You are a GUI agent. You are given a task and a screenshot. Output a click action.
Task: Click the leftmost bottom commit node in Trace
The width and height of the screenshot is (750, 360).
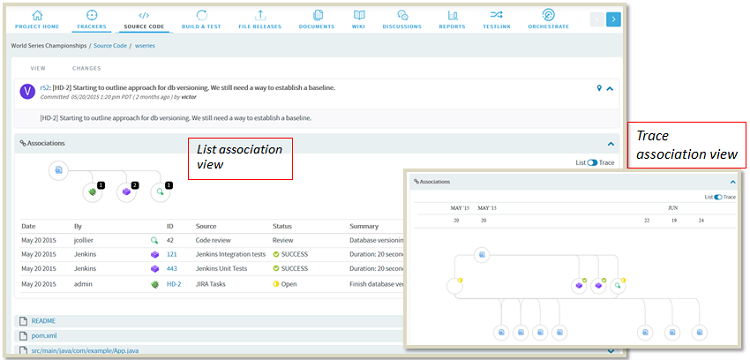click(501, 332)
